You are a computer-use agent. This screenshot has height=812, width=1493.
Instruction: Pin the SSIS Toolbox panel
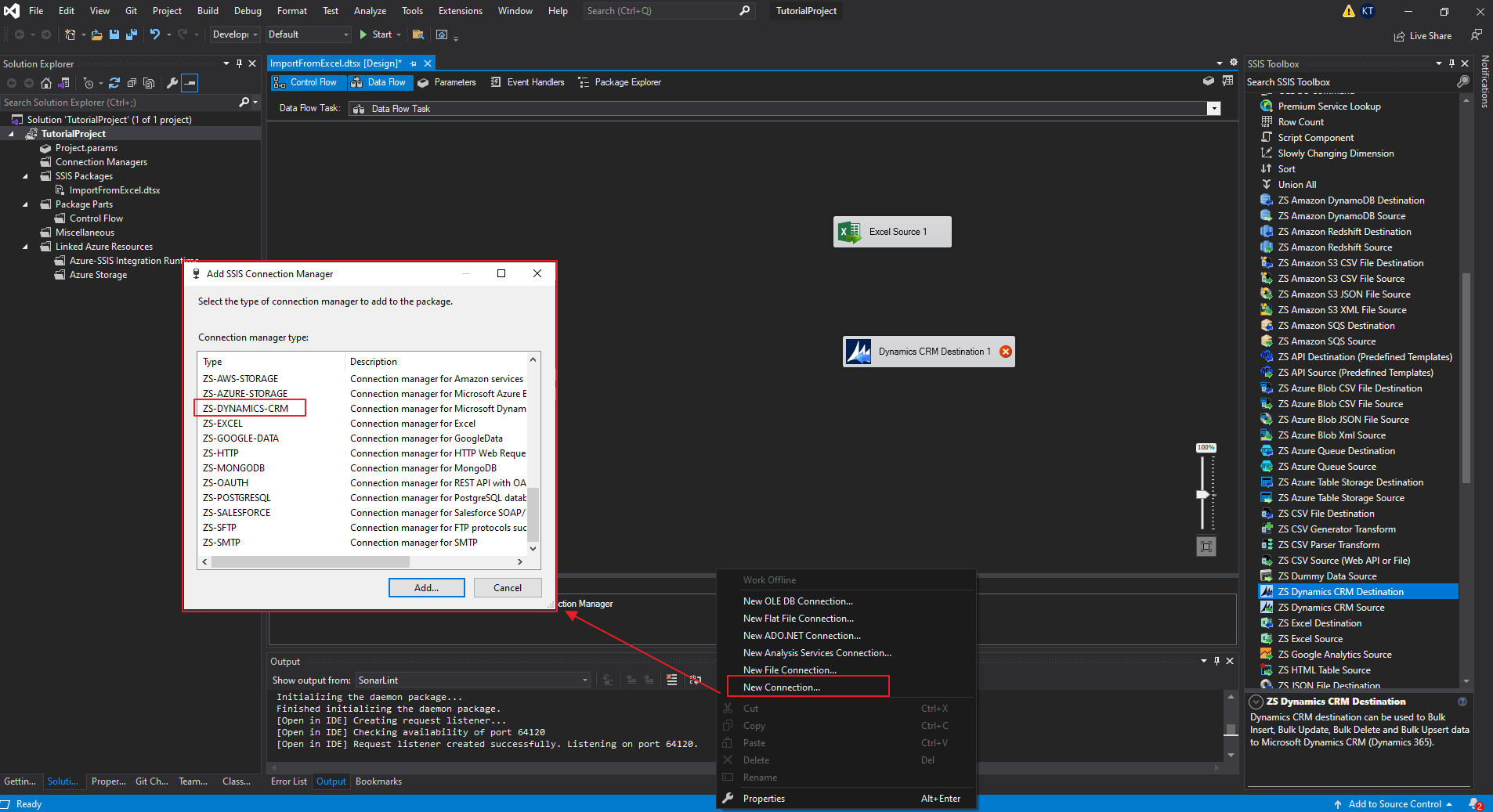(1452, 63)
